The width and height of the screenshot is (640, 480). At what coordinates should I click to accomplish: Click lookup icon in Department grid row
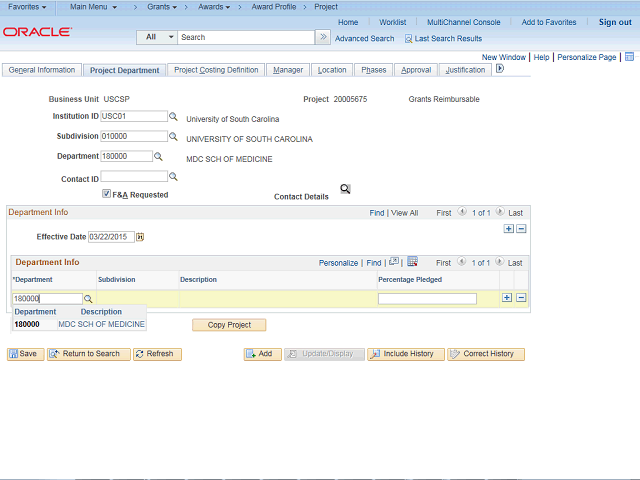88,299
